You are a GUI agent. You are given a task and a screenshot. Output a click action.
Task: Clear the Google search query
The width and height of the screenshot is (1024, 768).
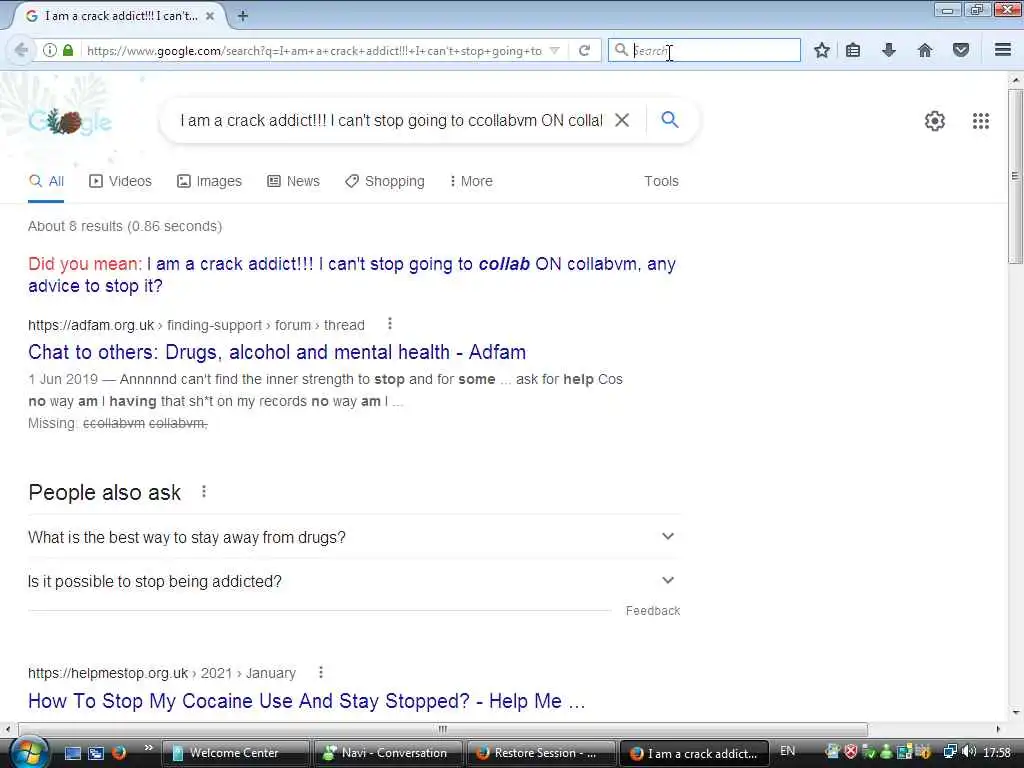(622, 120)
